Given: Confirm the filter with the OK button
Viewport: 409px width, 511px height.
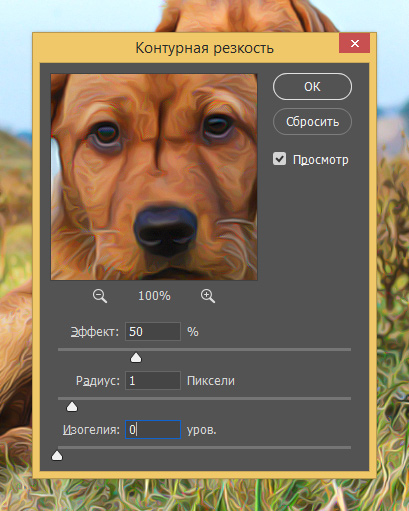Looking at the screenshot, I should coord(312,87).
